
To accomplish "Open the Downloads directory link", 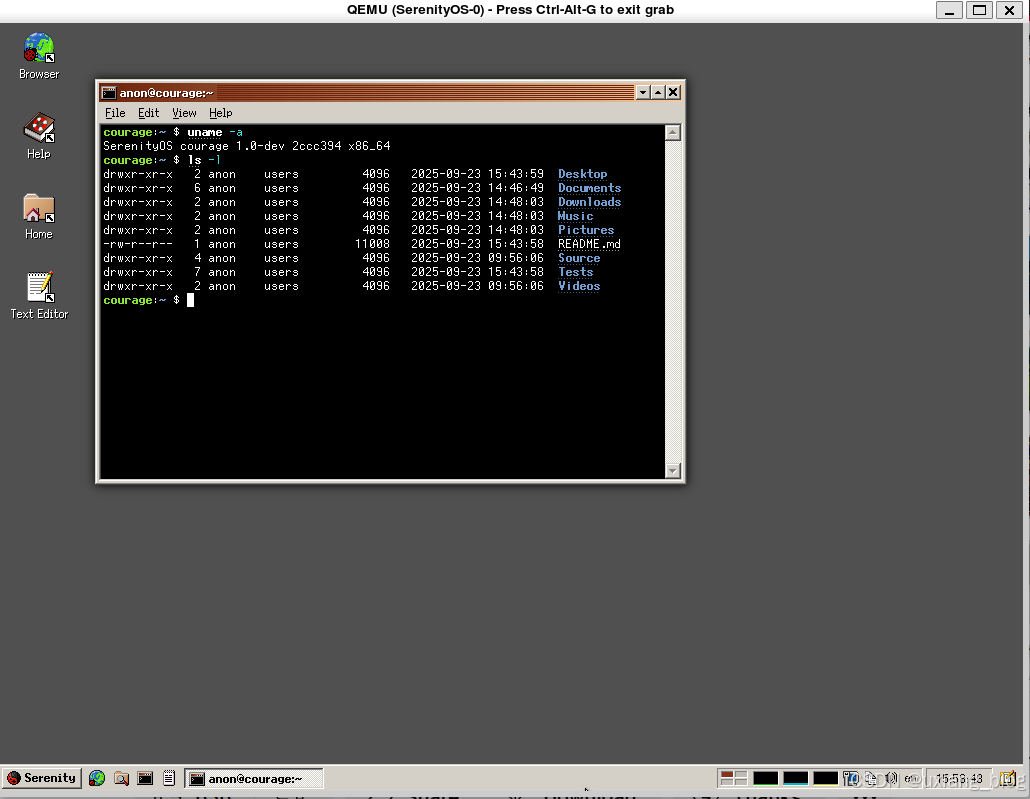I will (589, 202).
